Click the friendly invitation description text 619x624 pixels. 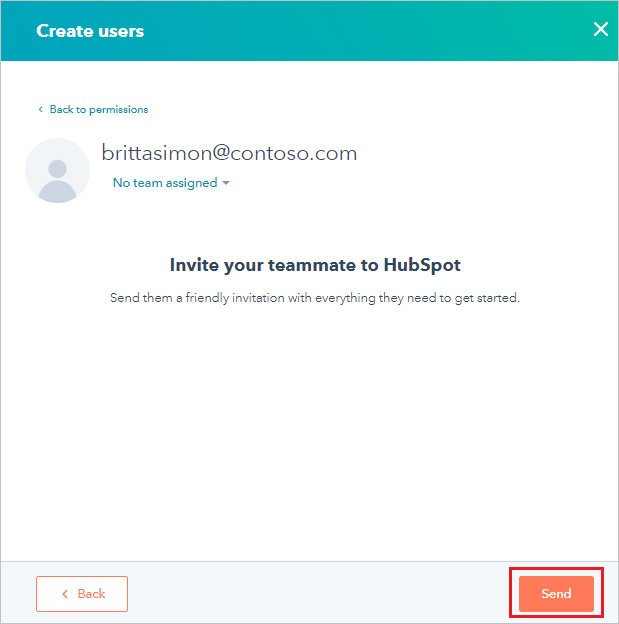315,298
